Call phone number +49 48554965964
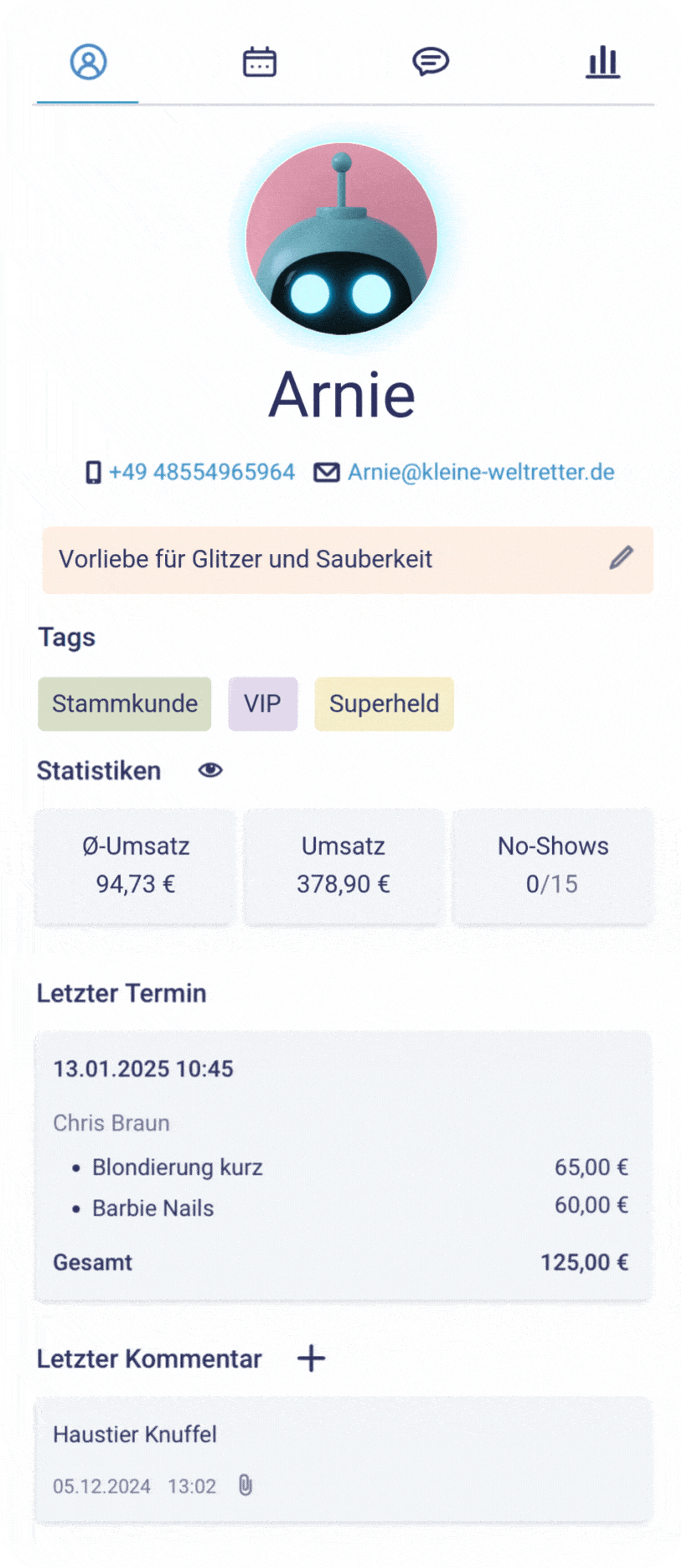 point(202,472)
